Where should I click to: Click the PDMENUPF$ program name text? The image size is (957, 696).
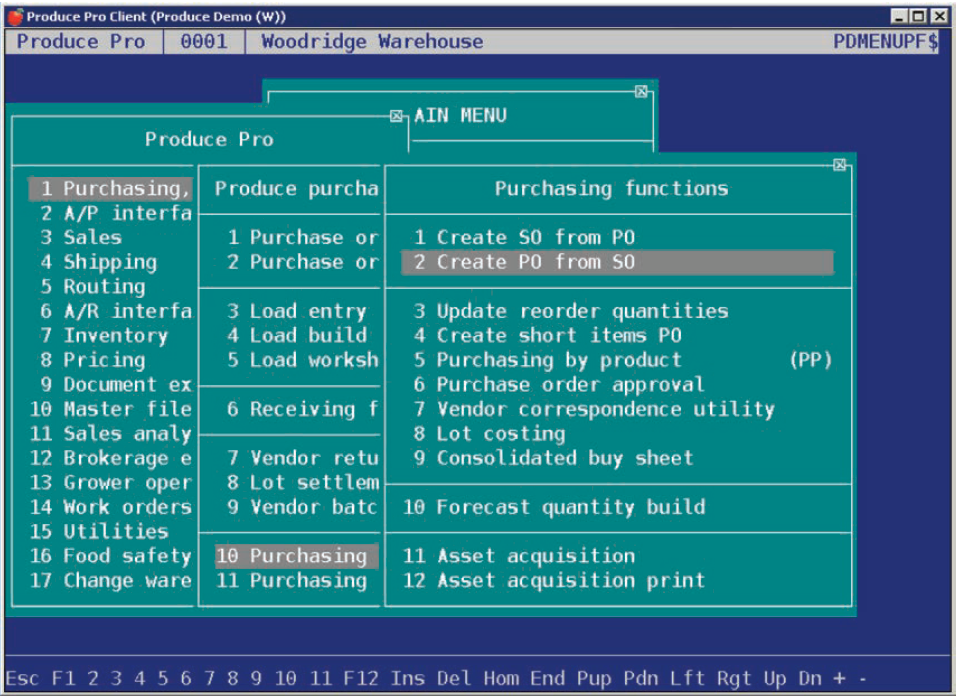click(x=886, y=42)
